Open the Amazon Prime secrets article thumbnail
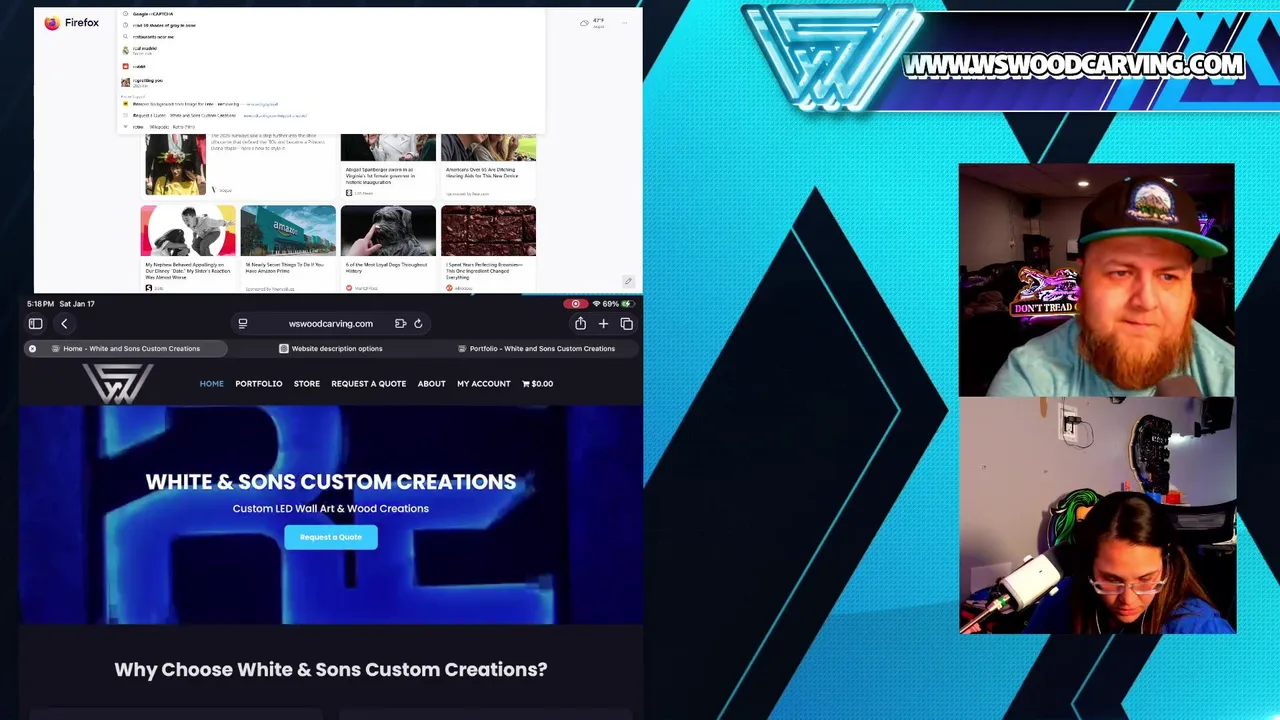 pos(288,231)
